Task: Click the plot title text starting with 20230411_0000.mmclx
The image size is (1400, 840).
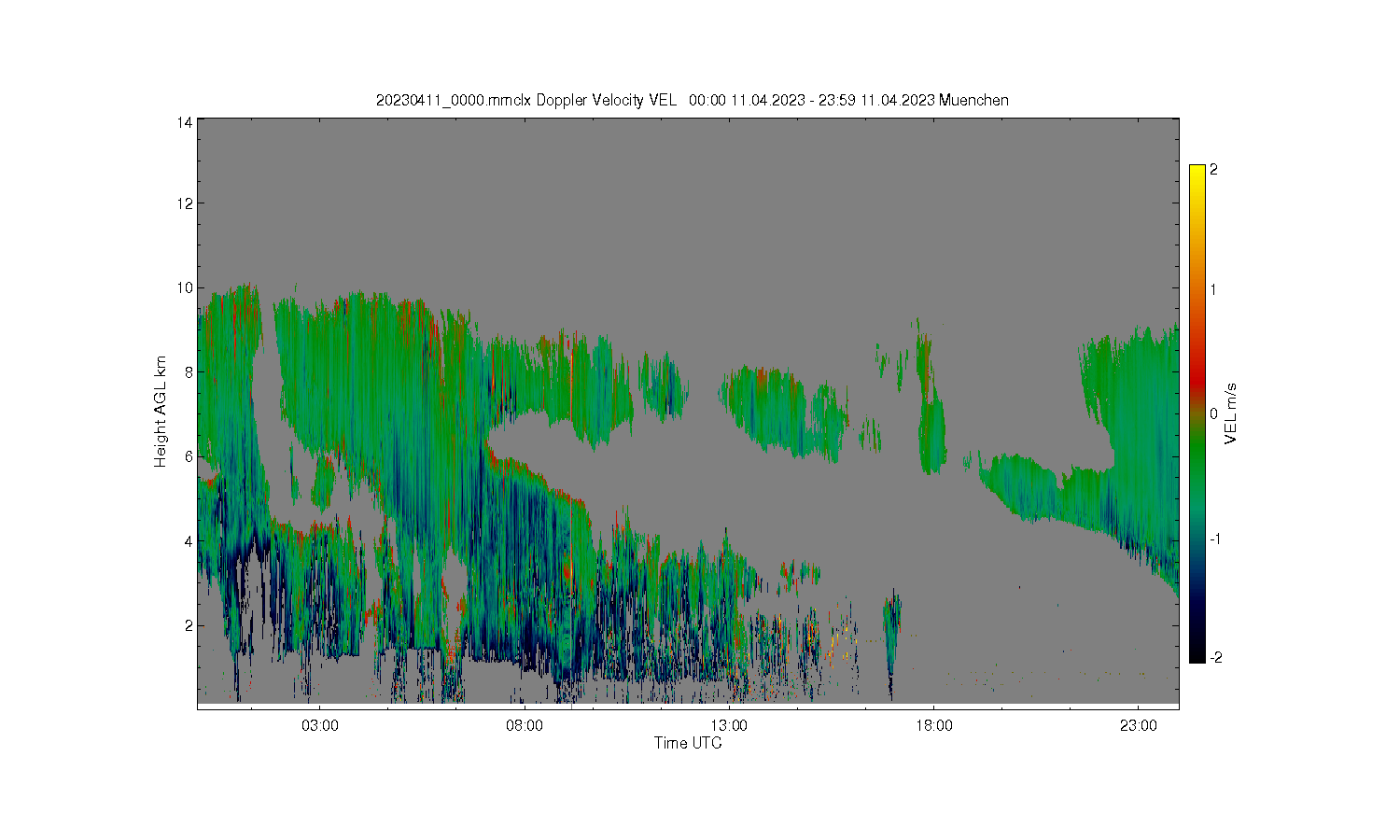Action: tap(692, 100)
